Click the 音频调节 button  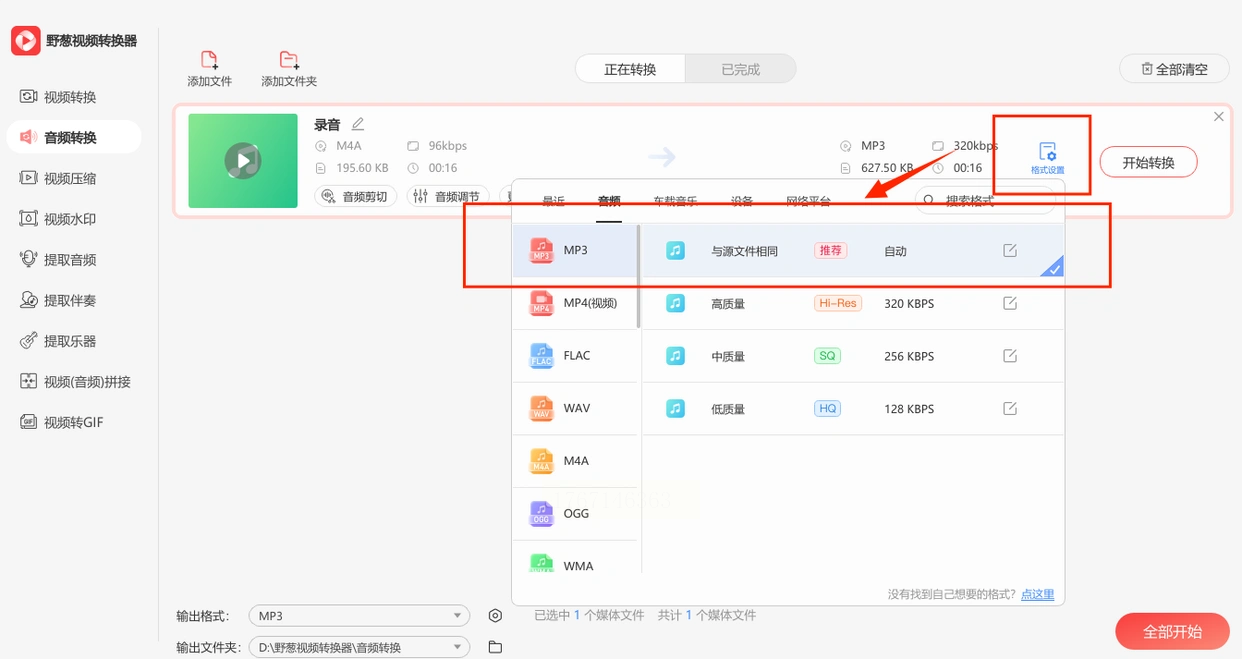448,197
